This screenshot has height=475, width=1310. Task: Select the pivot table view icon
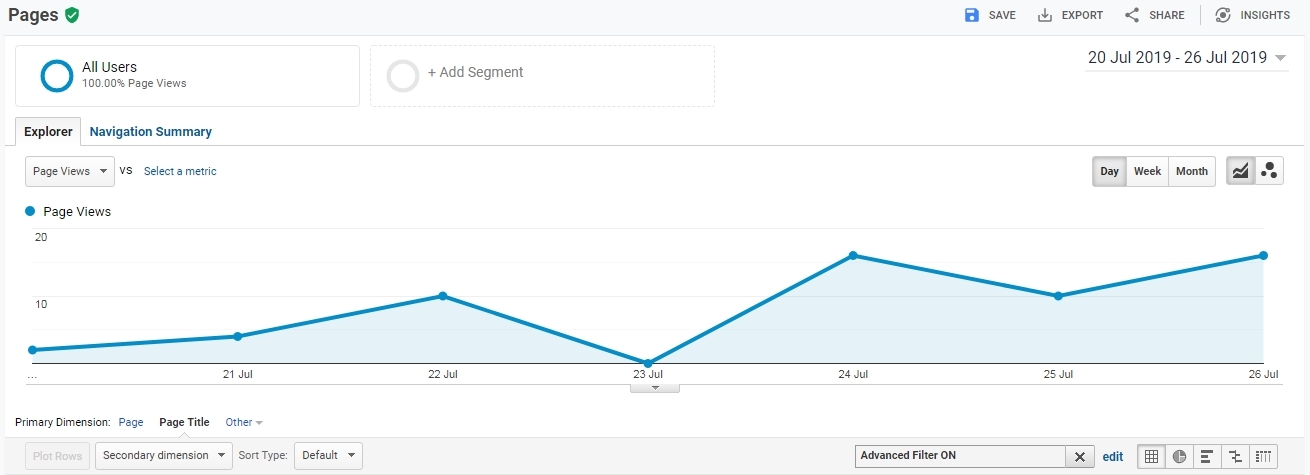pyautogui.click(x=1264, y=456)
